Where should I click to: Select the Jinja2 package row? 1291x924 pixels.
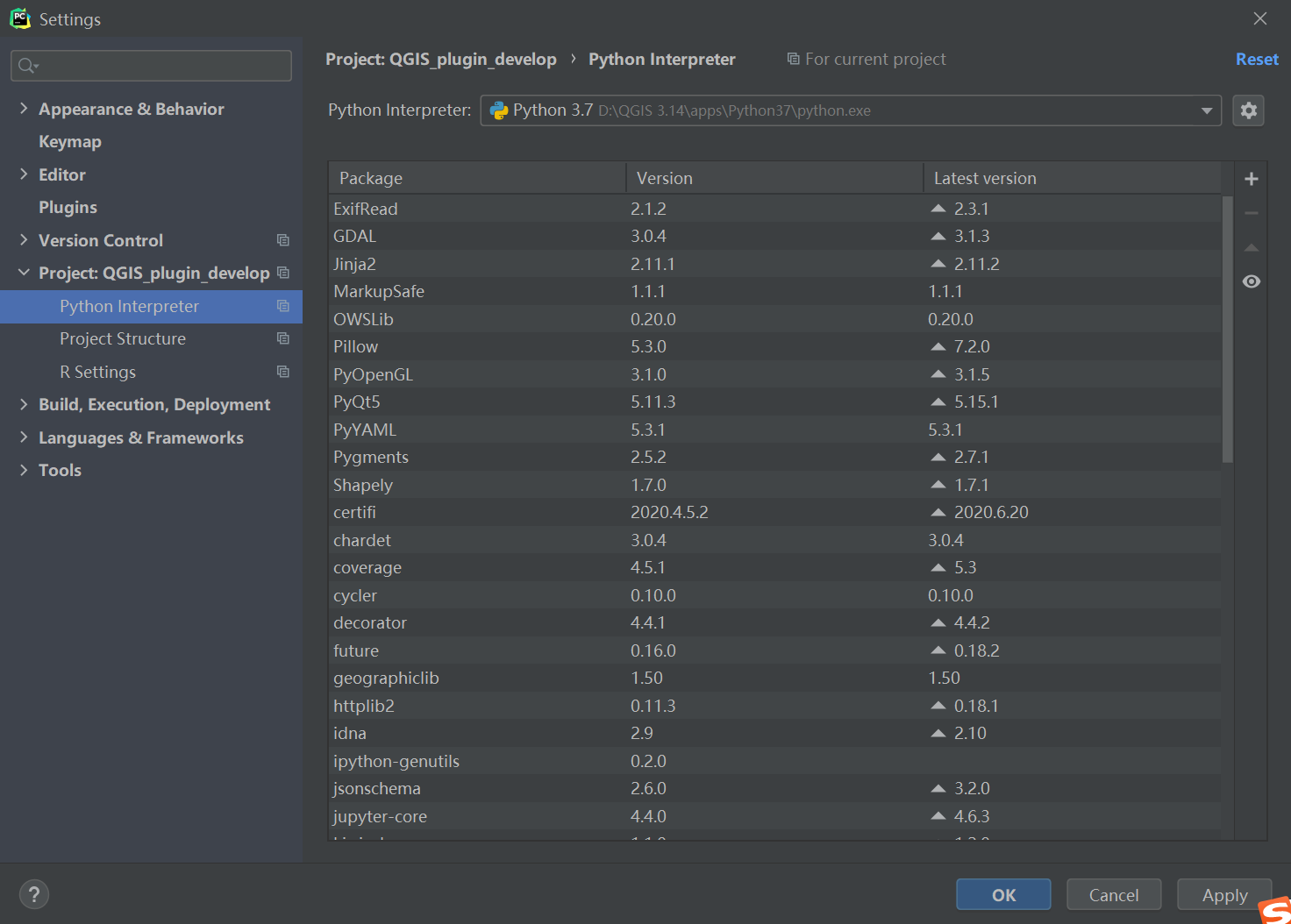[x=774, y=264]
